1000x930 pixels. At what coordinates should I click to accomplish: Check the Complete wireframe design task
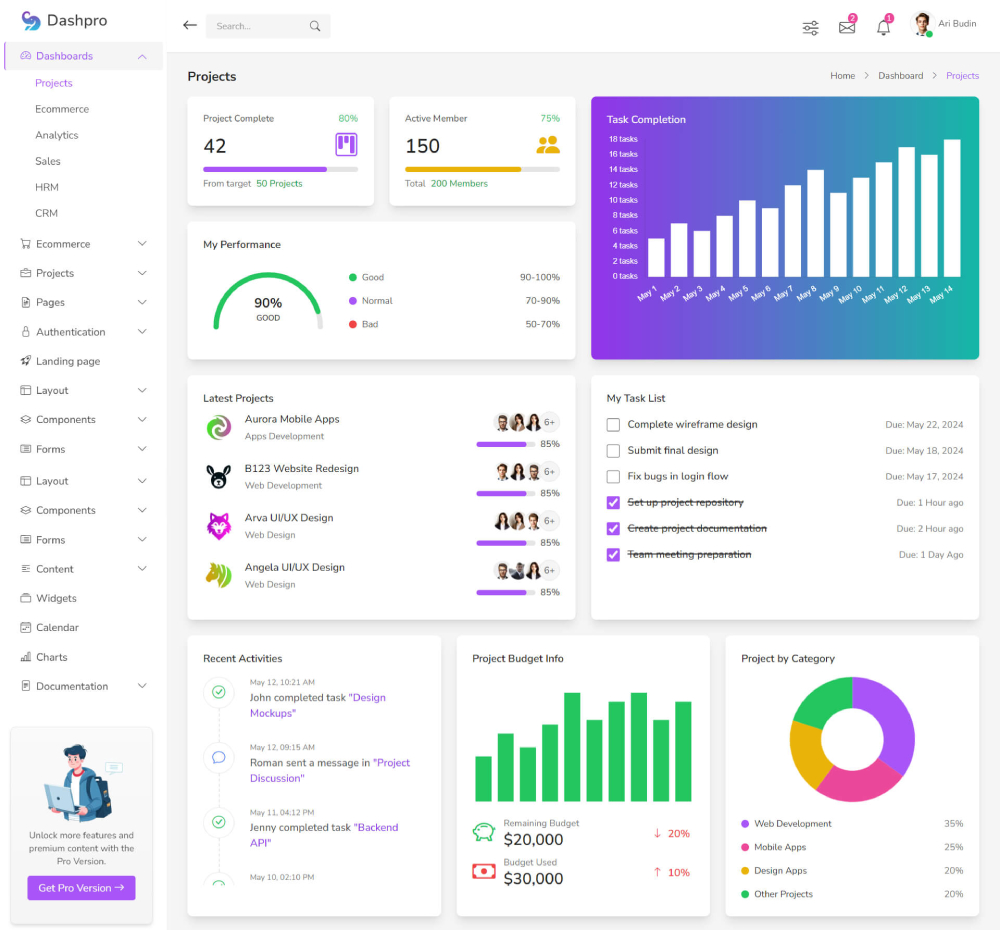click(612, 425)
